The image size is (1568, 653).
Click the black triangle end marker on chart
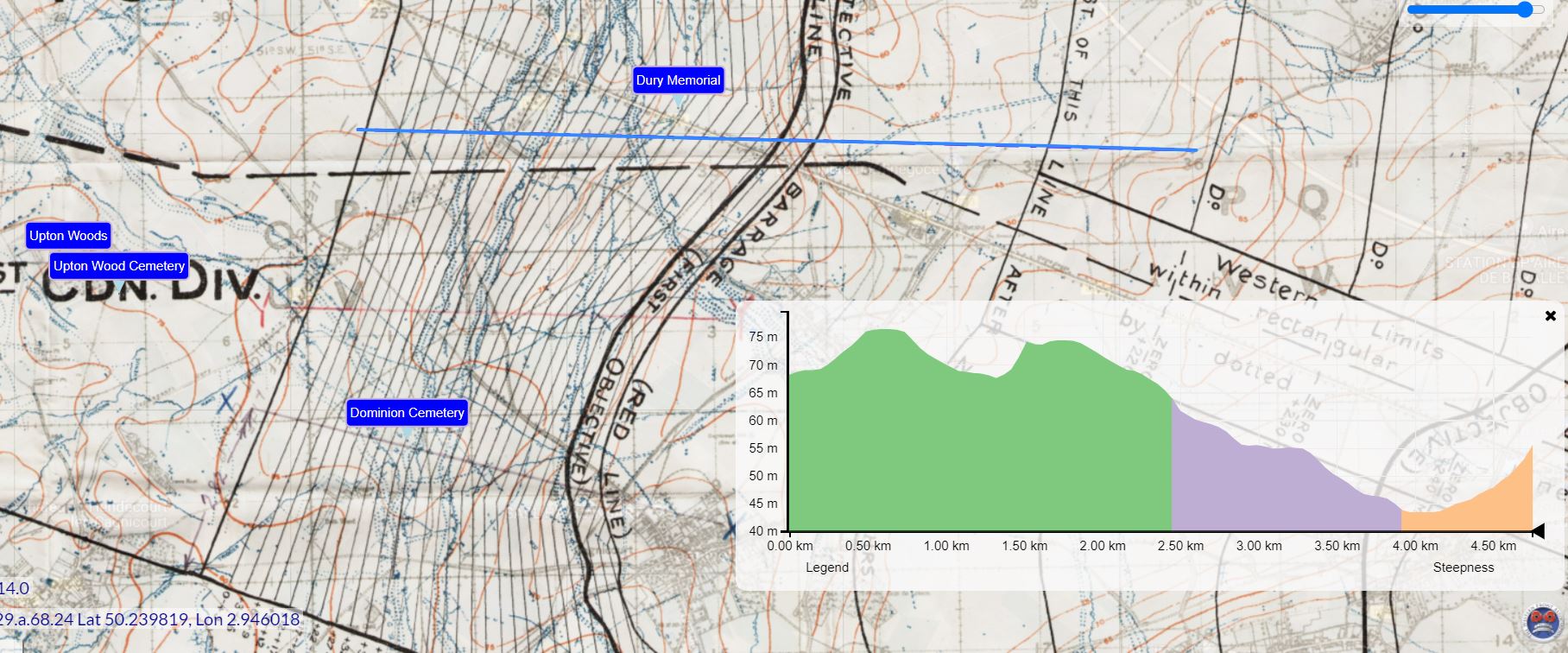(x=1537, y=530)
